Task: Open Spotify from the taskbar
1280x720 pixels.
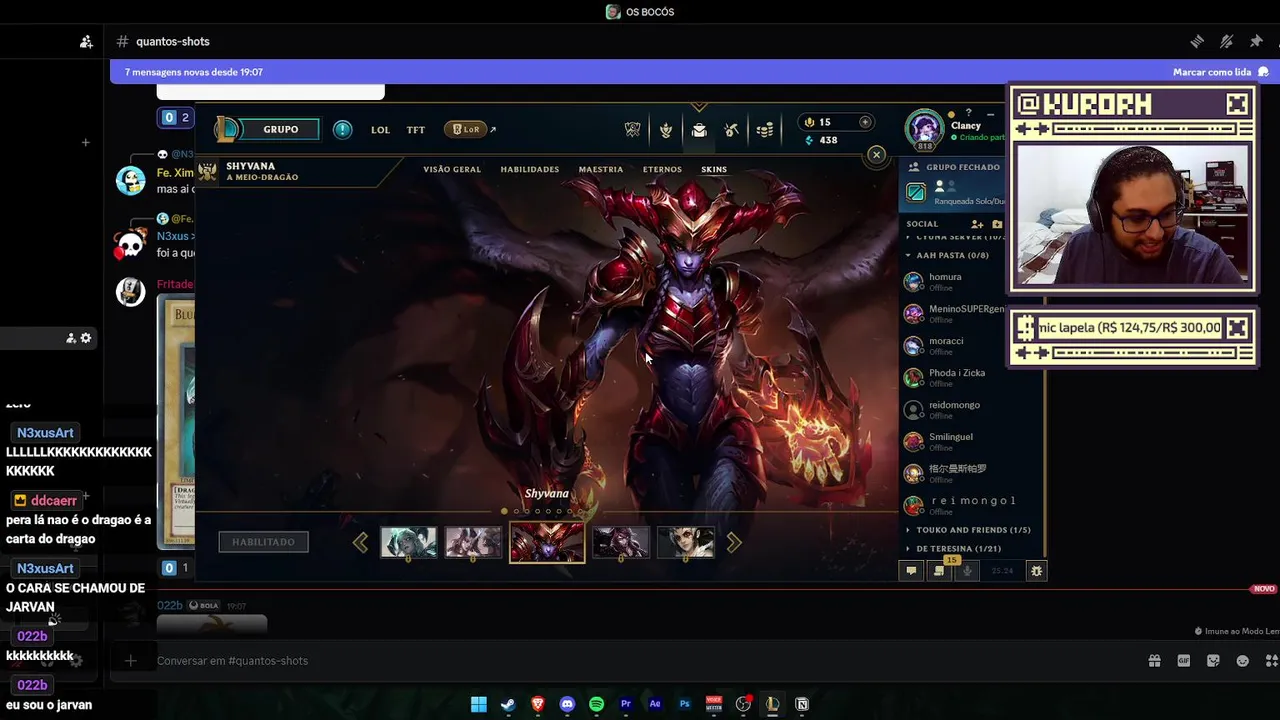Action: point(596,704)
